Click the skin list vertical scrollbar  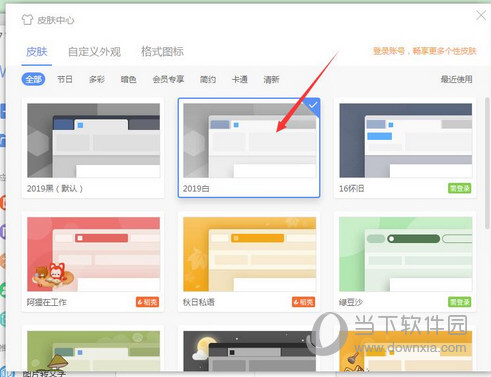pos(487,163)
